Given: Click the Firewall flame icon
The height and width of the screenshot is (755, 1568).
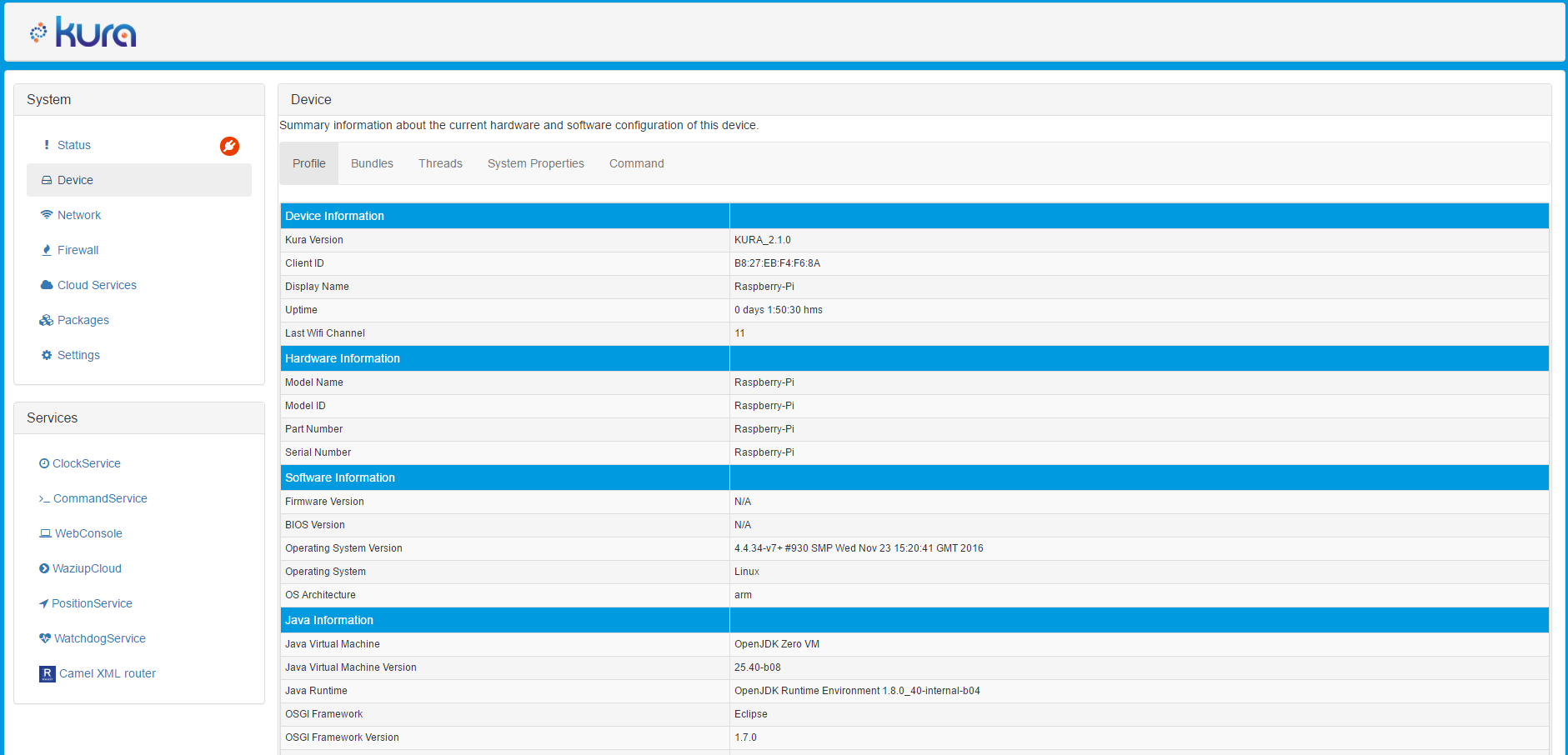Looking at the screenshot, I should tap(47, 250).
